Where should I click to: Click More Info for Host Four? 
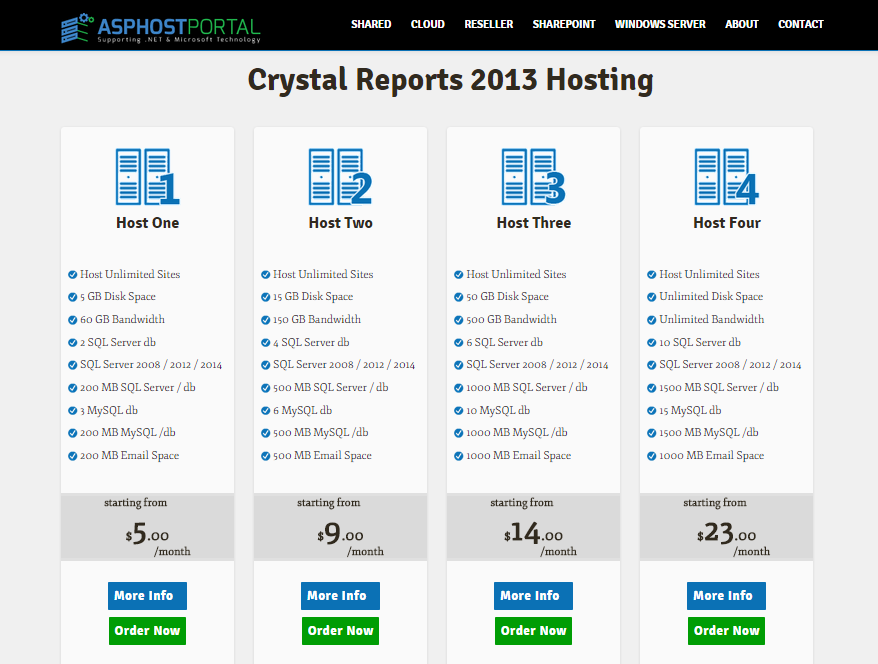point(726,596)
